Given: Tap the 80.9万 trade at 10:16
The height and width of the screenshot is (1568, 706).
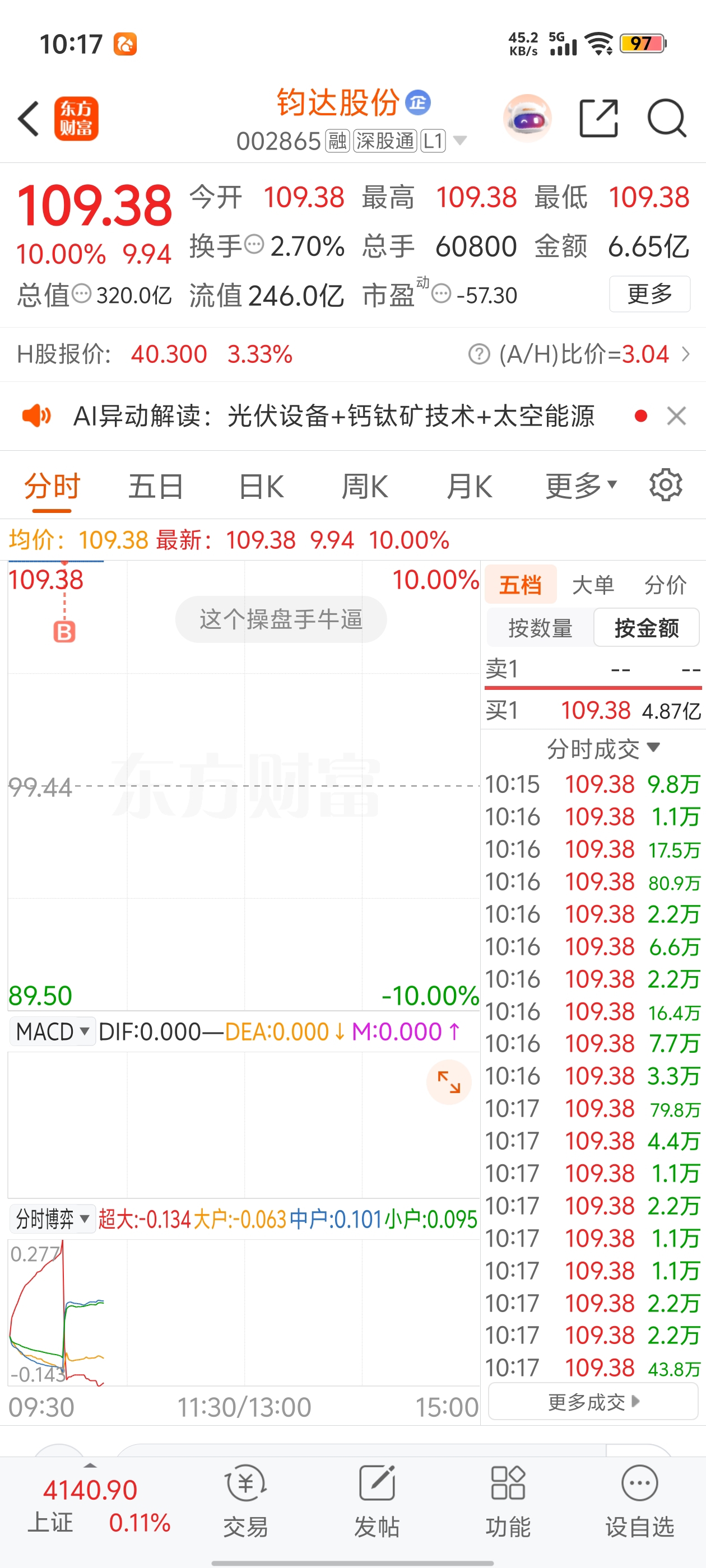Looking at the screenshot, I should click(x=593, y=882).
